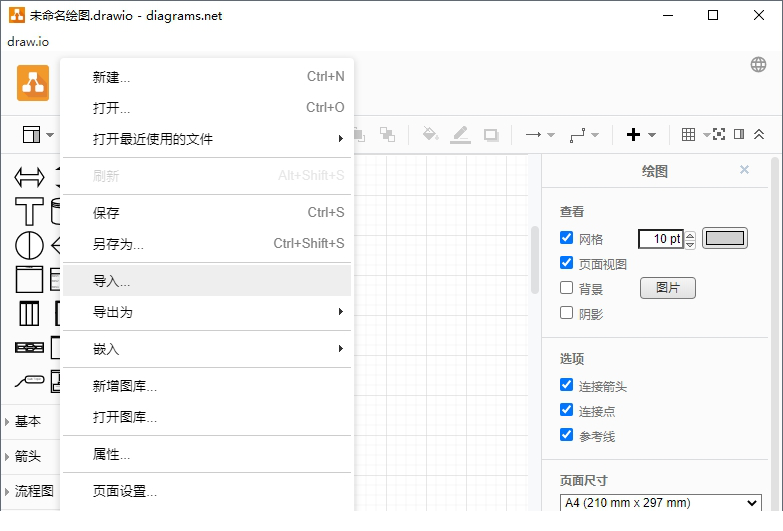783x531 pixels.
Task: Increase grid size with up stepper
Action: pyautogui.click(x=690, y=235)
